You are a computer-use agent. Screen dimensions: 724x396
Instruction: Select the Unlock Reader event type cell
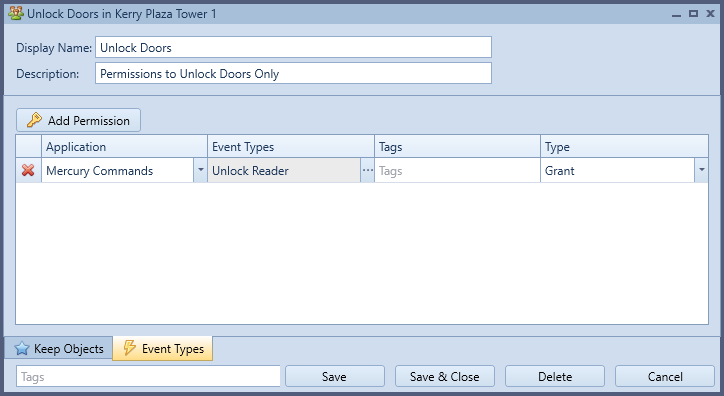point(284,170)
